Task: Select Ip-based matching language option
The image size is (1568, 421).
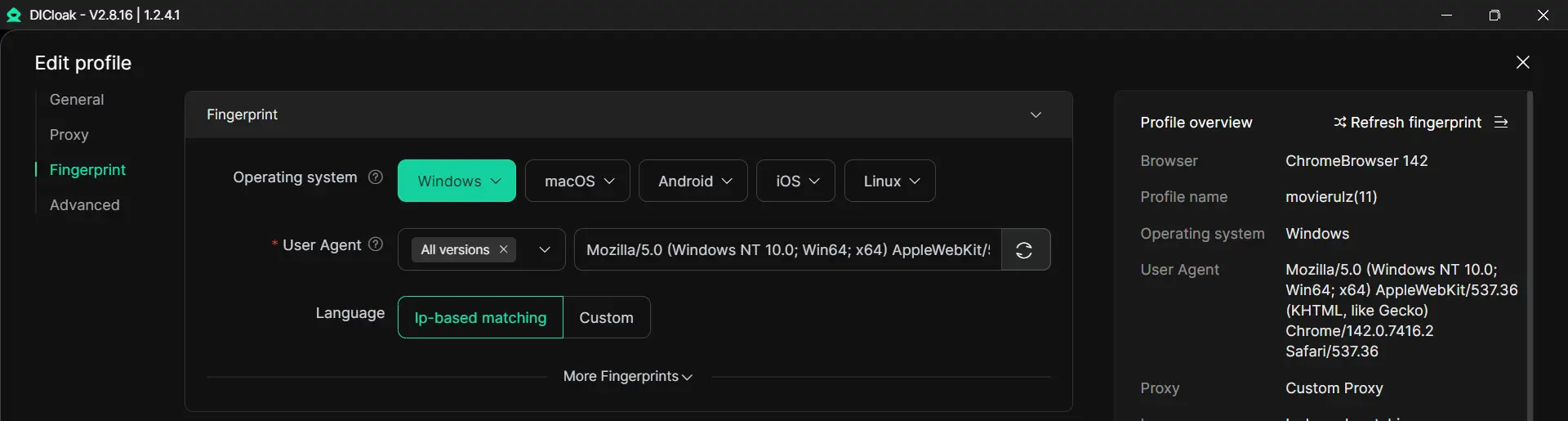Action: (480, 318)
